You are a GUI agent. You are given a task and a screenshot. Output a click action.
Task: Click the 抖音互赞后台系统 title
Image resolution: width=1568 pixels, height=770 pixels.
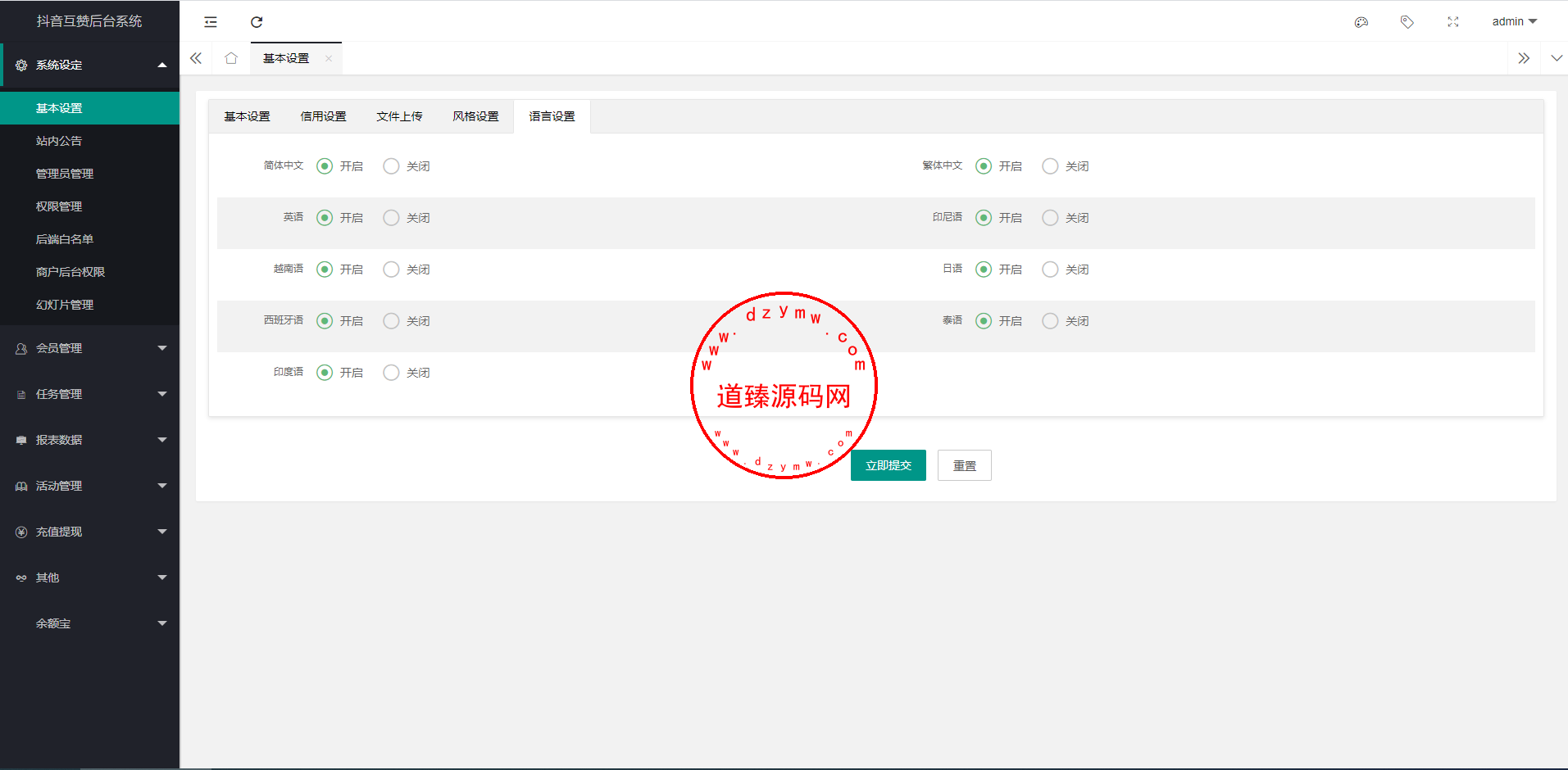(89, 21)
